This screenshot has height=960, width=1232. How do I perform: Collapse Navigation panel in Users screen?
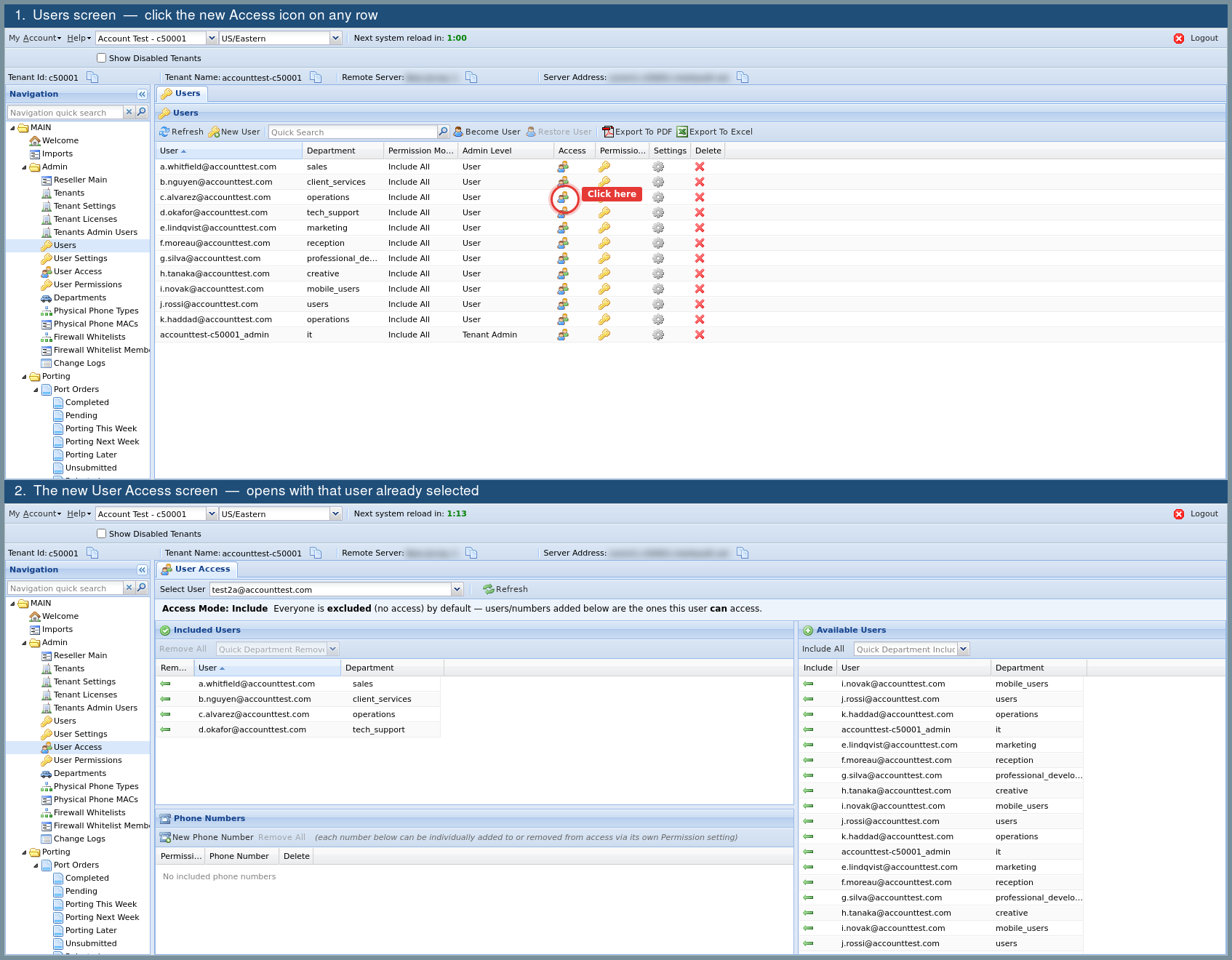[x=142, y=94]
